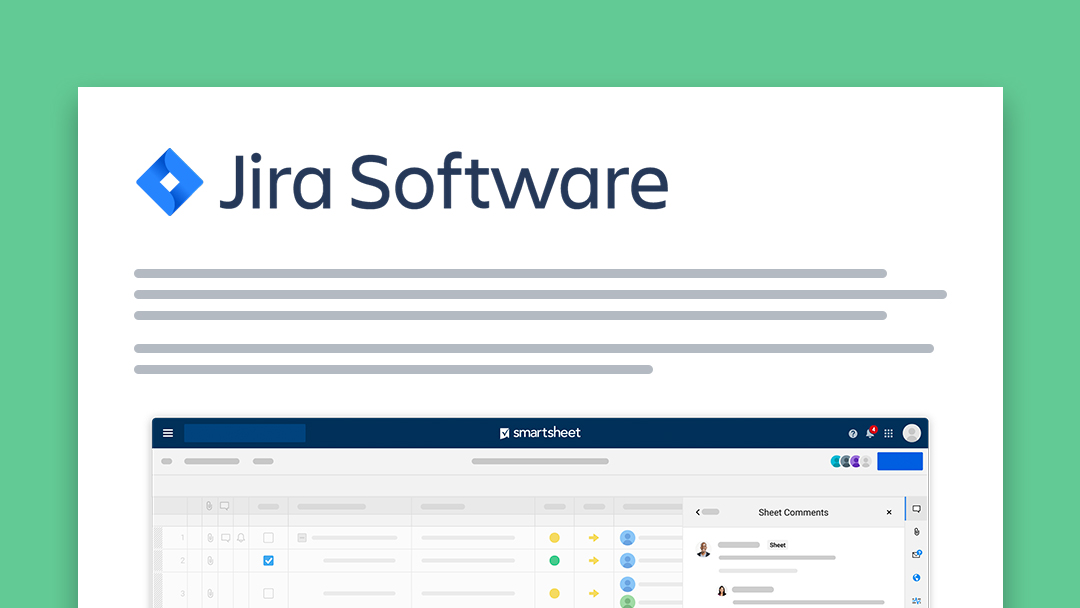Click the 'Sheet Comments' panel title

point(793,512)
